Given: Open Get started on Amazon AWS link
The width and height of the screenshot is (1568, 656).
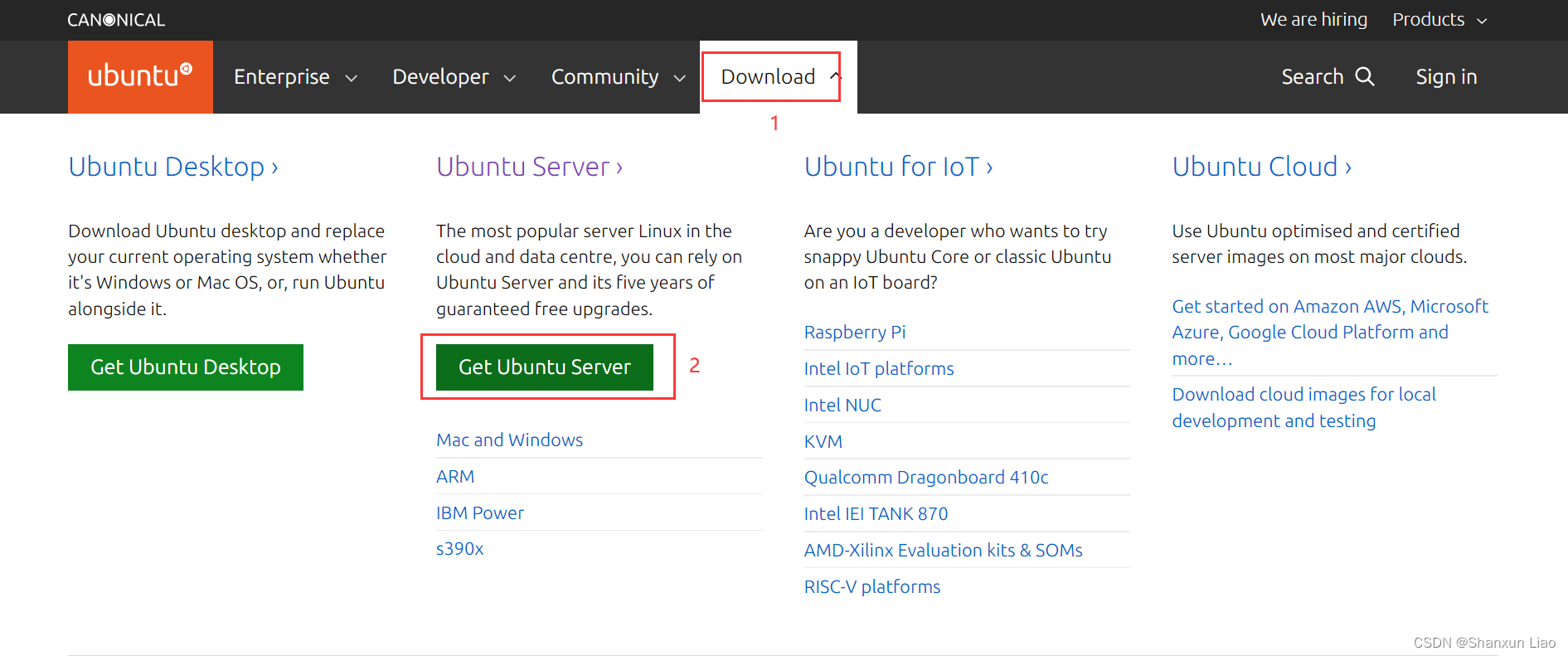Looking at the screenshot, I should [x=1330, y=333].
